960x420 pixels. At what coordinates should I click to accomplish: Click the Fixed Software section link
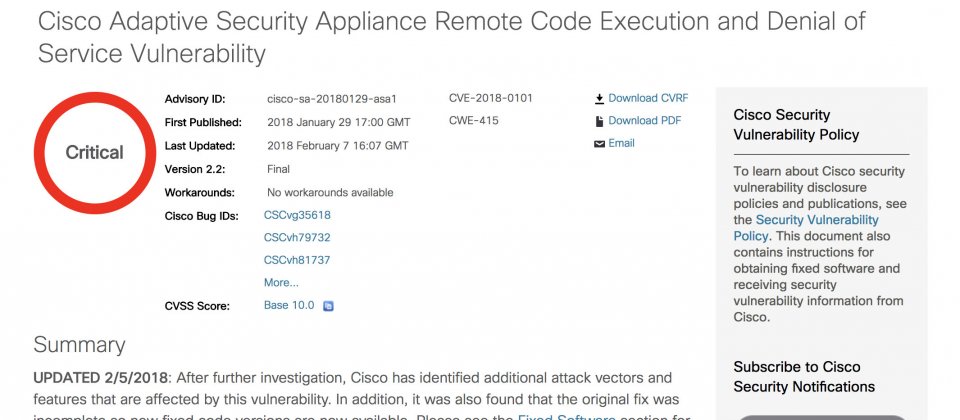pyautogui.click(x=566, y=418)
